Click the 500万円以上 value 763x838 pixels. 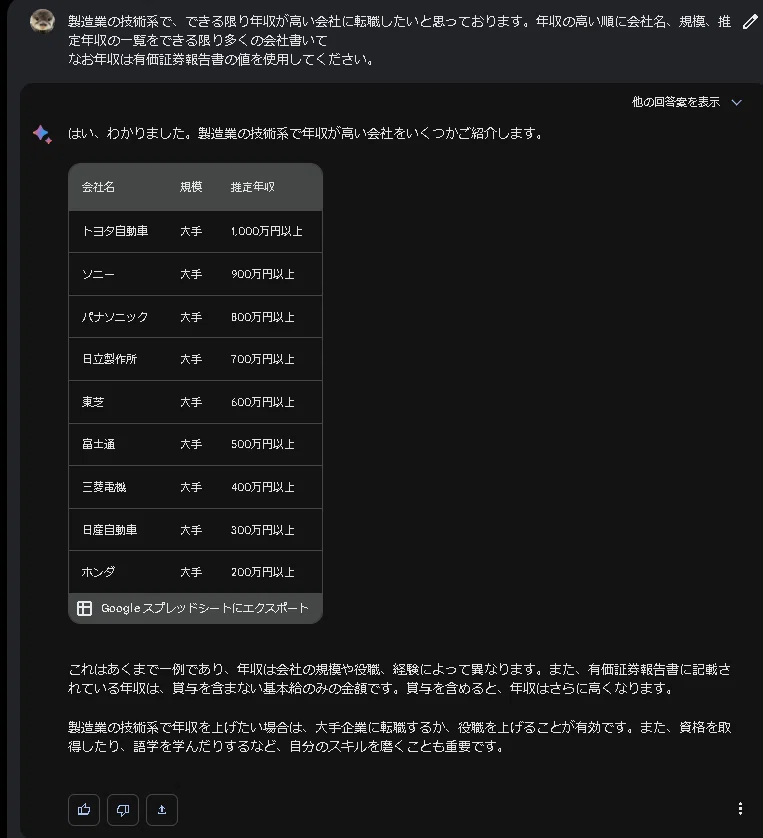(x=262, y=444)
